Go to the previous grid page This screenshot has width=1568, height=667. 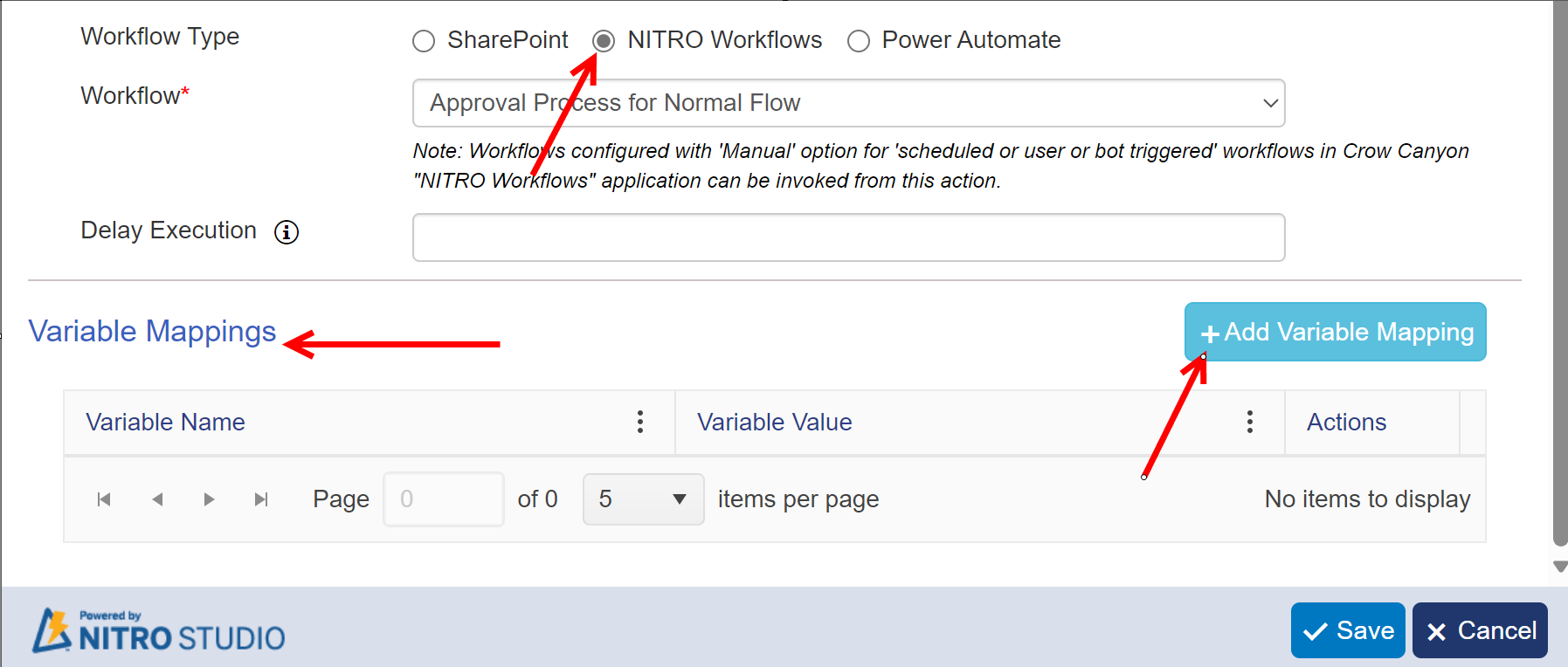click(x=157, y=499)
